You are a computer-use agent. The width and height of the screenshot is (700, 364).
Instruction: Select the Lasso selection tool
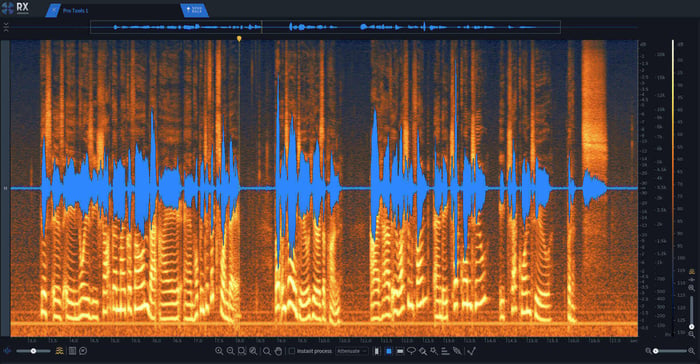(412, 351)
